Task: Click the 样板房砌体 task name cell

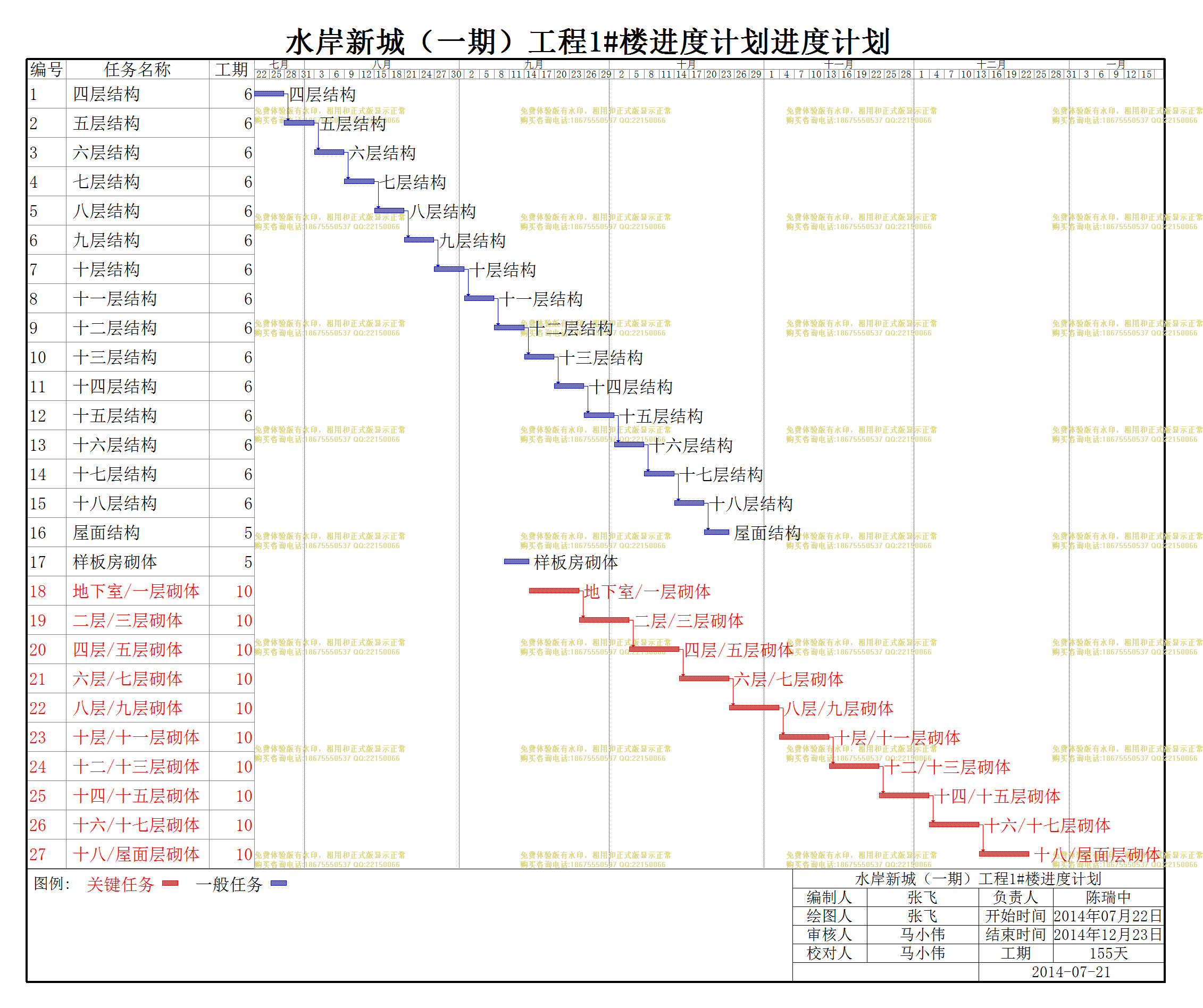Action: 138,561
